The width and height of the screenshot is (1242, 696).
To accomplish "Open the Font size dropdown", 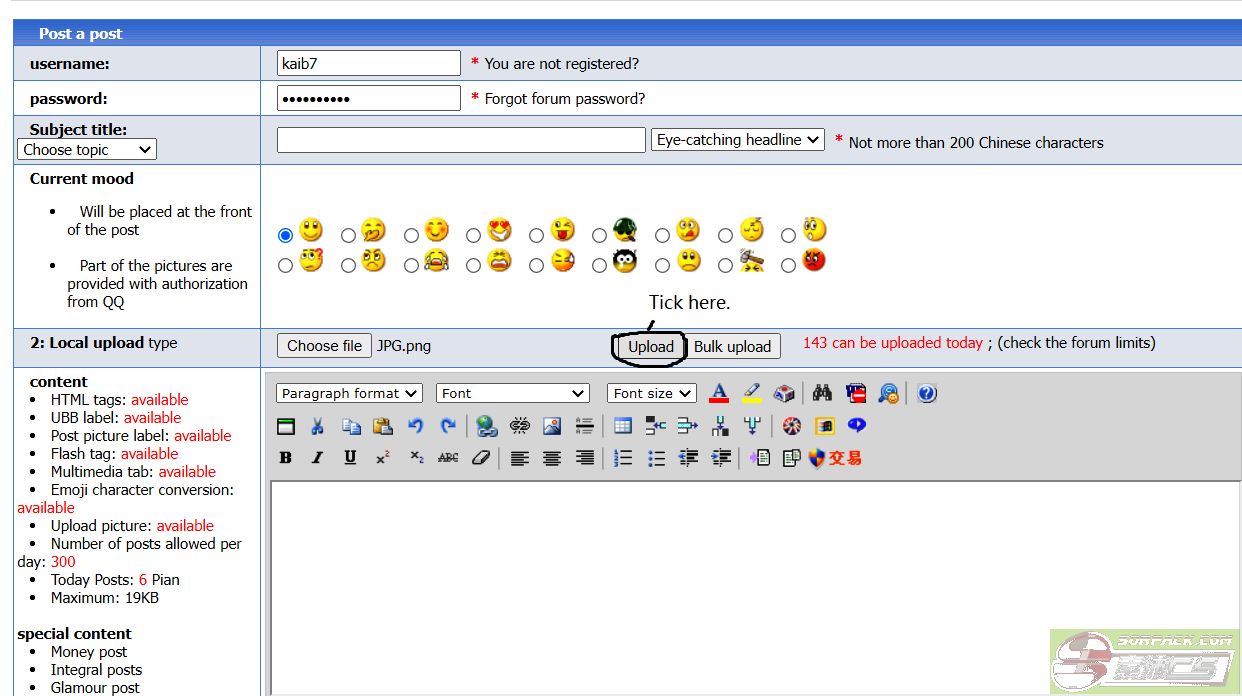I will (651, 393).
